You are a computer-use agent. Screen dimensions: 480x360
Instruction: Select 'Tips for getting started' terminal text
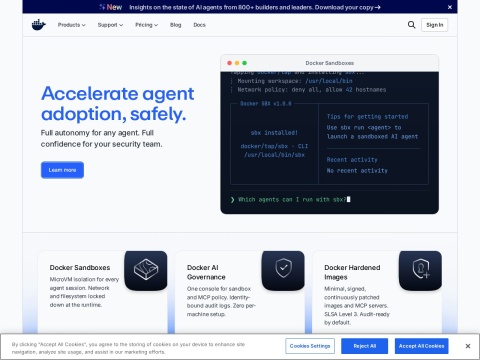(x=367, y=117)
